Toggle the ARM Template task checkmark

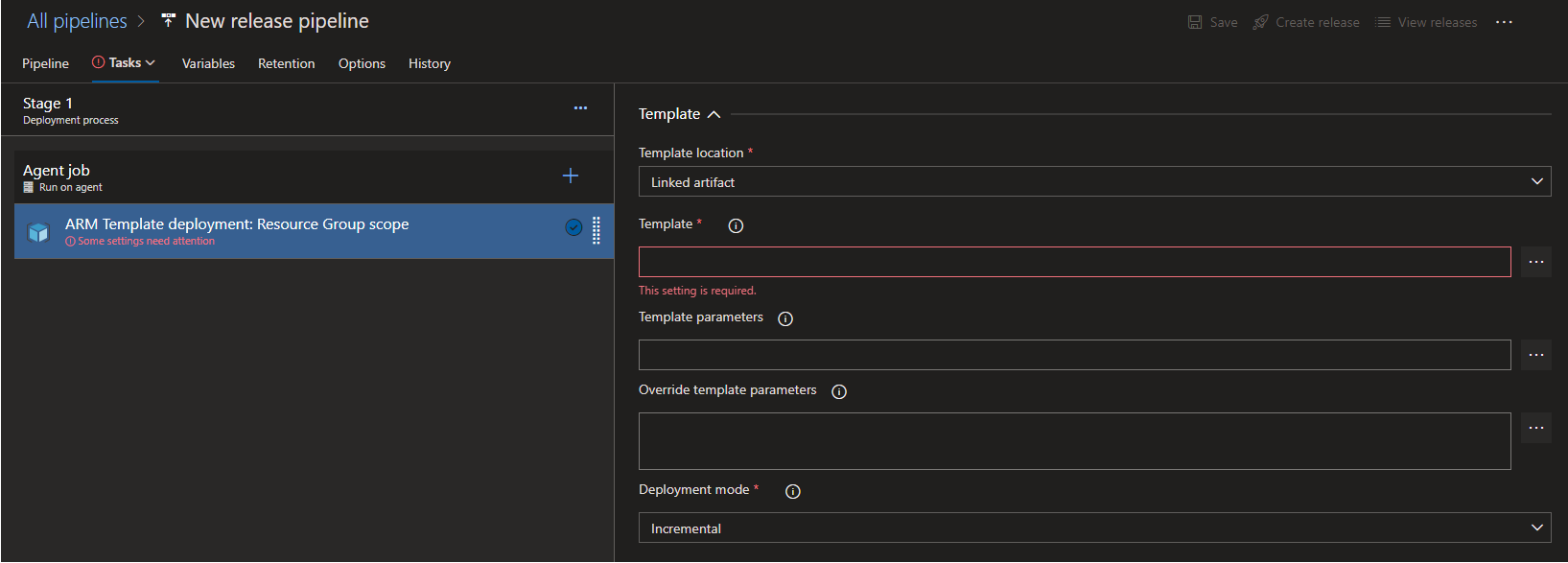pyautogui.click(x=573, y=227)
